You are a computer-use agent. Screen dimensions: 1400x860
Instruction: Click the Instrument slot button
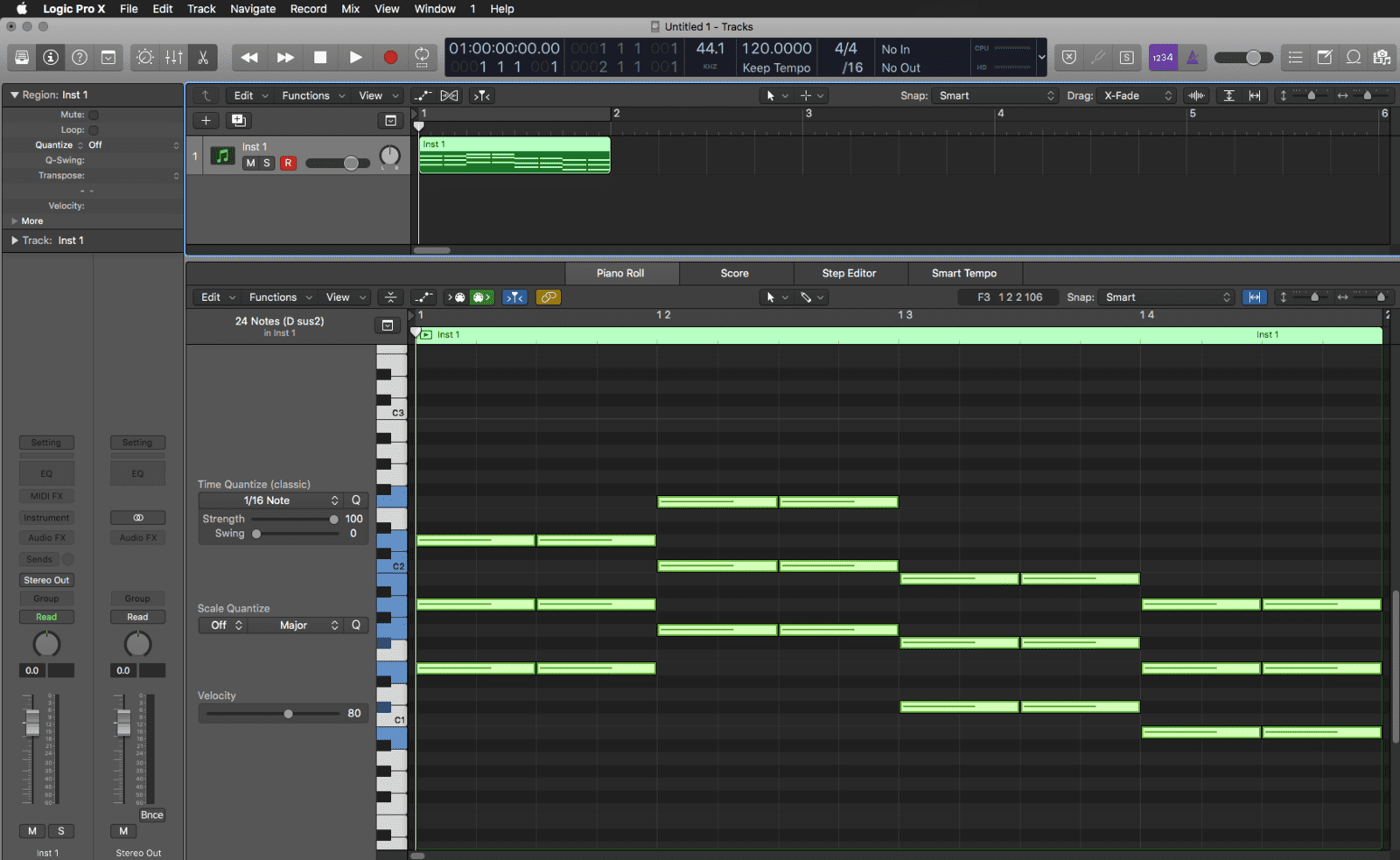[x=46, y=518]
